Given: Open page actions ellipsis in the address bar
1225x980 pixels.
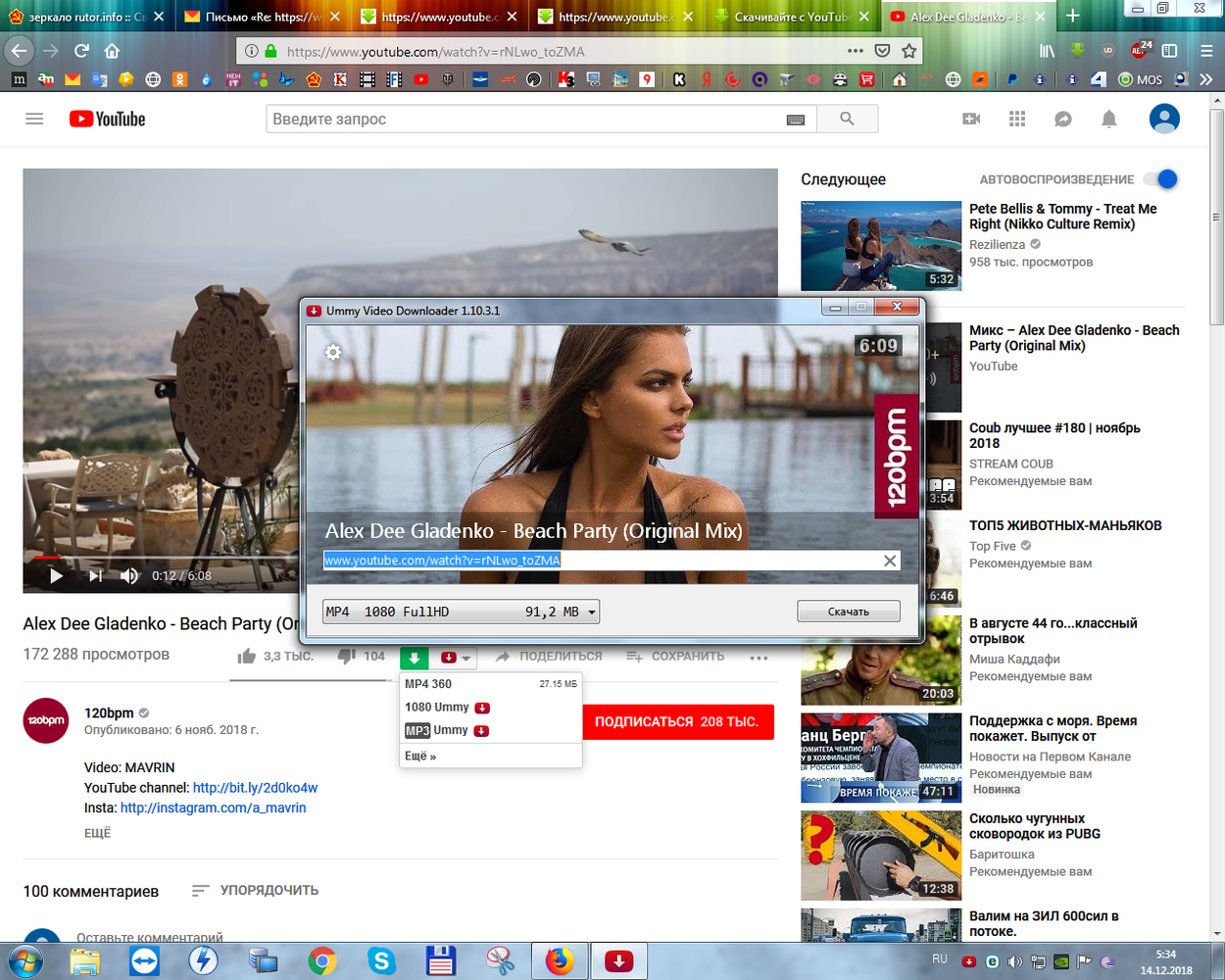Looking at the screenshot, I should coord(856,51).
